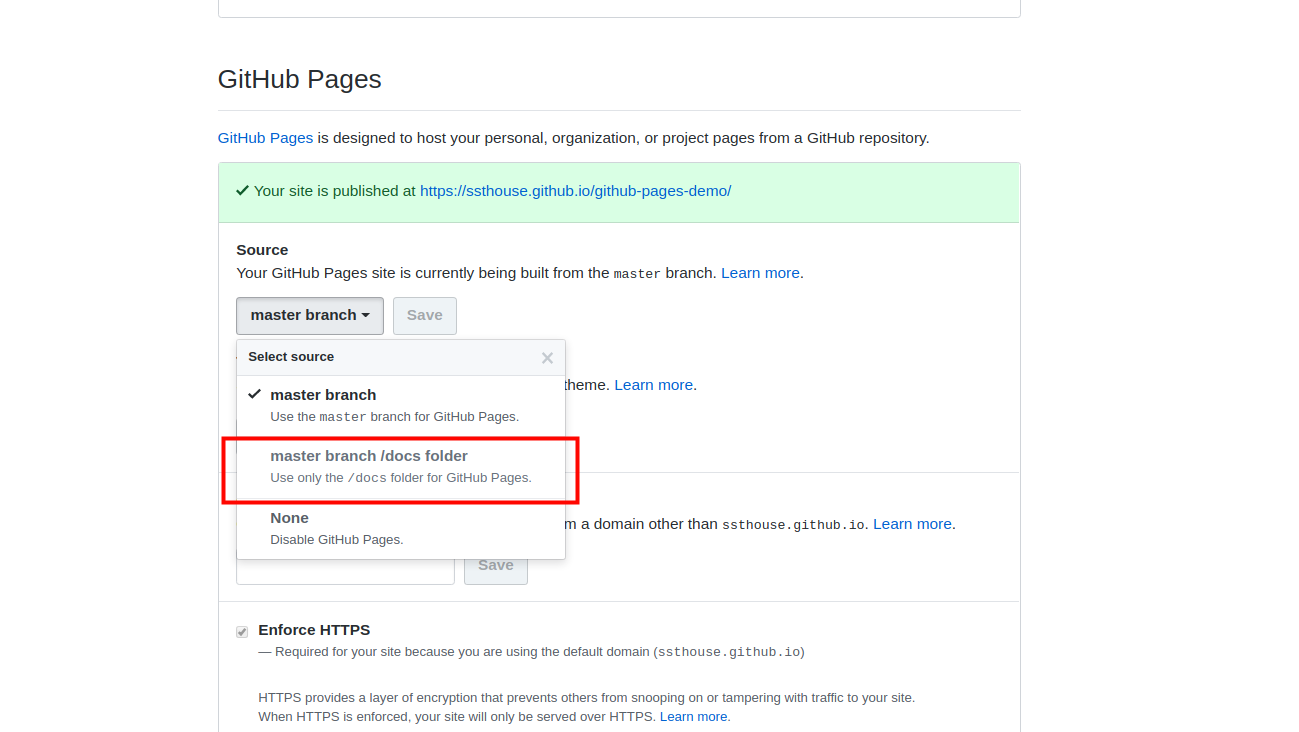This screenshot has height=732, width=1299.
Task: Click Save for the custom domain
Action: pyautogui.click(x=495, y=565)
